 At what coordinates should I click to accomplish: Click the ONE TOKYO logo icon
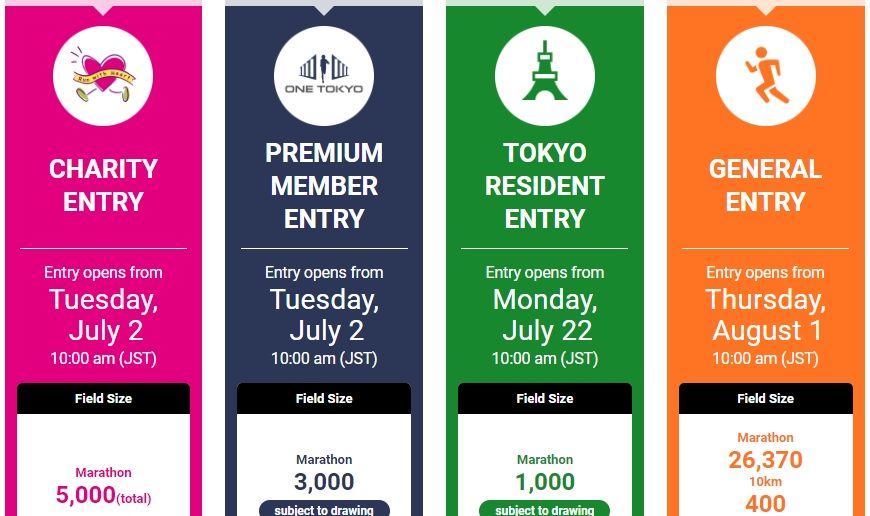tap(324, 76)
